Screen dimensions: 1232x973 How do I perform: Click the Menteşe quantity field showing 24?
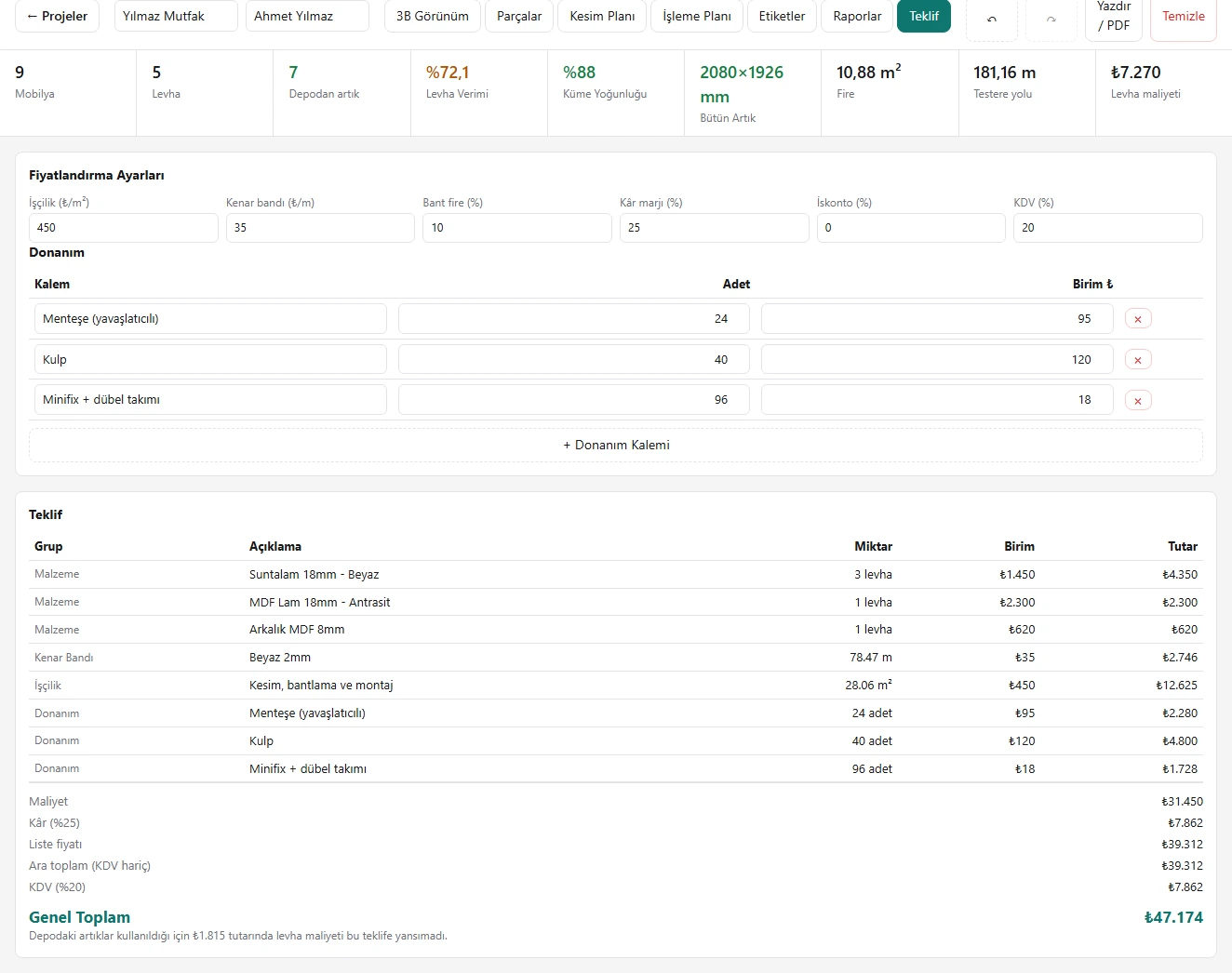574,319
